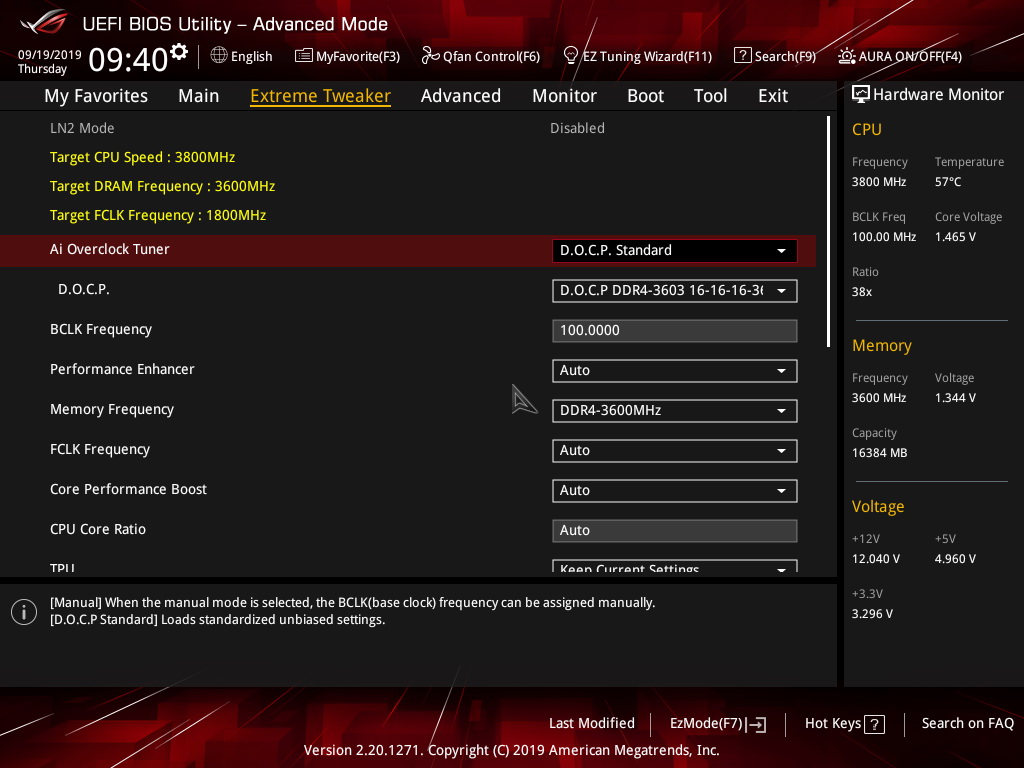Click the AURA lighting icon
1024x768 pixels.
[846, 56]
